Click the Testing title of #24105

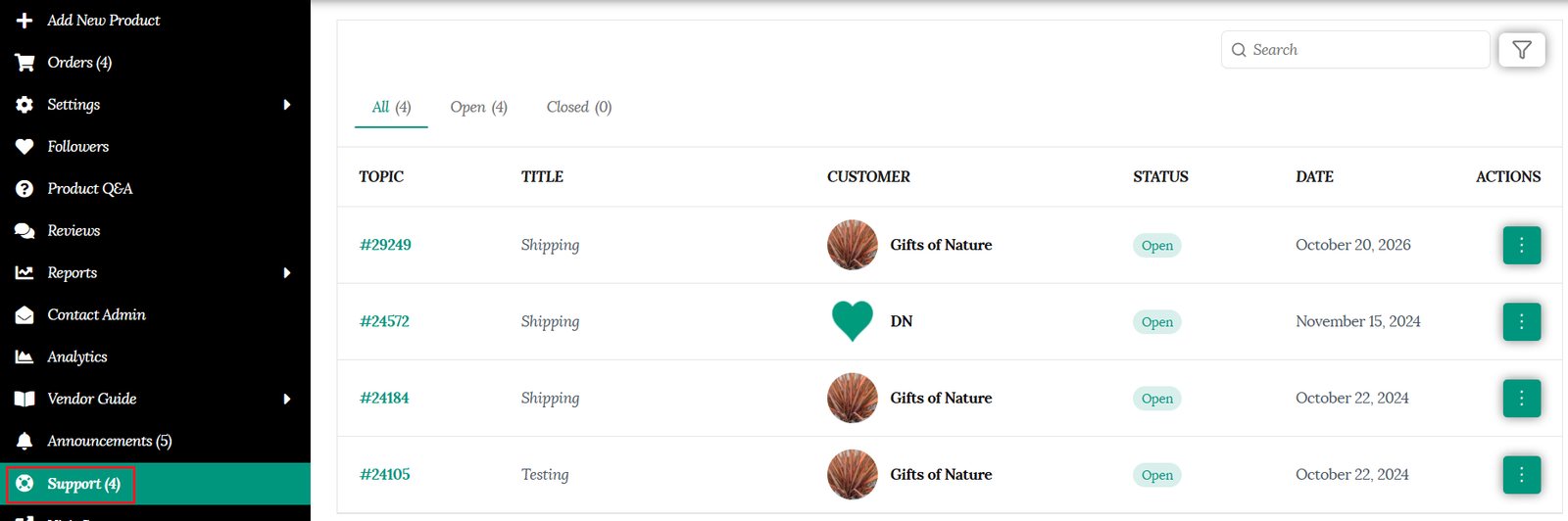coord(545,474)
